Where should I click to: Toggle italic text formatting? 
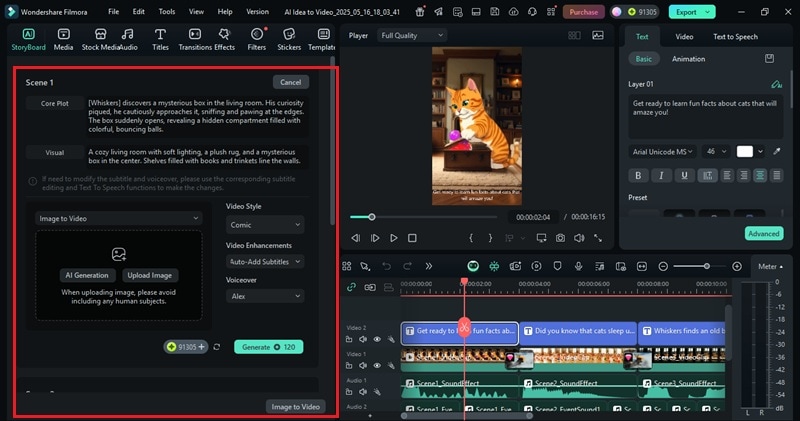click(661, 175)
